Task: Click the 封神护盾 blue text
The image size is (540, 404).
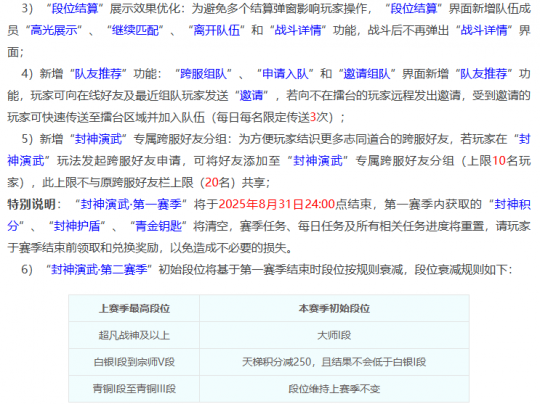Action: 77,226
